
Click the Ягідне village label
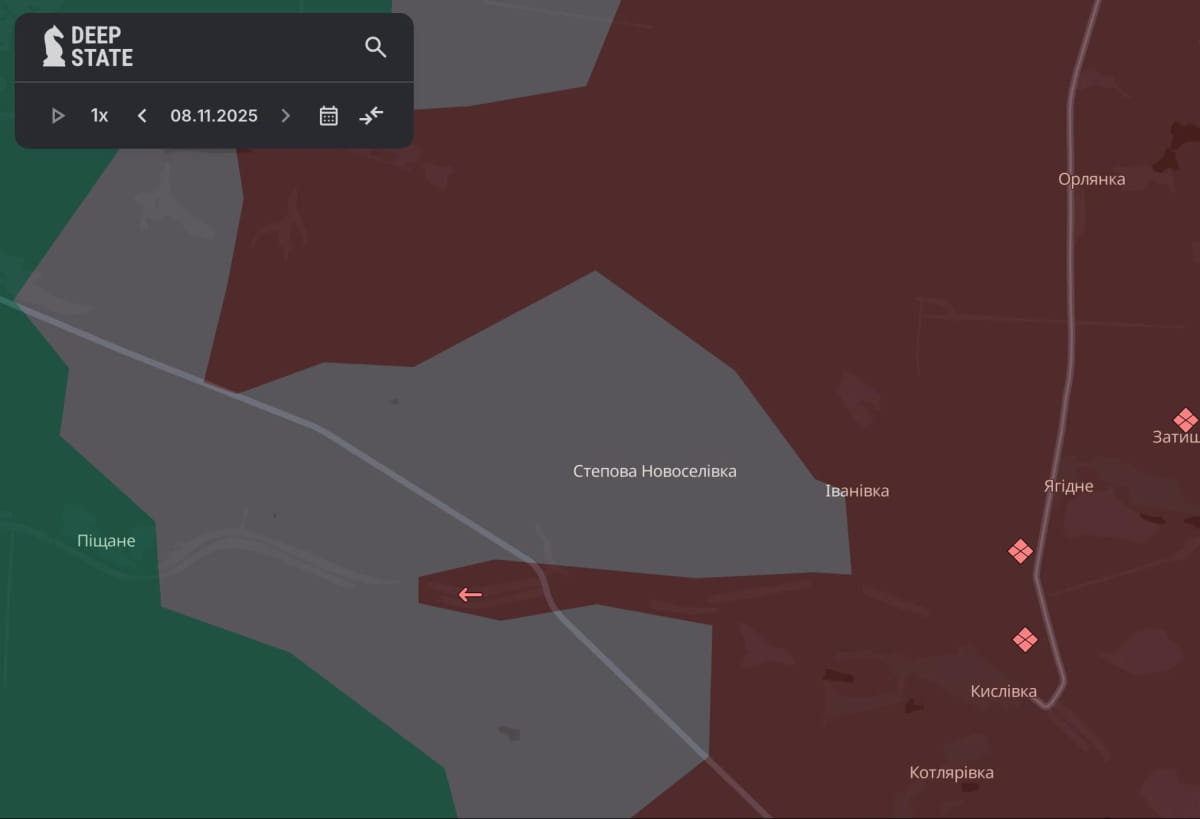coord(1068,486)
